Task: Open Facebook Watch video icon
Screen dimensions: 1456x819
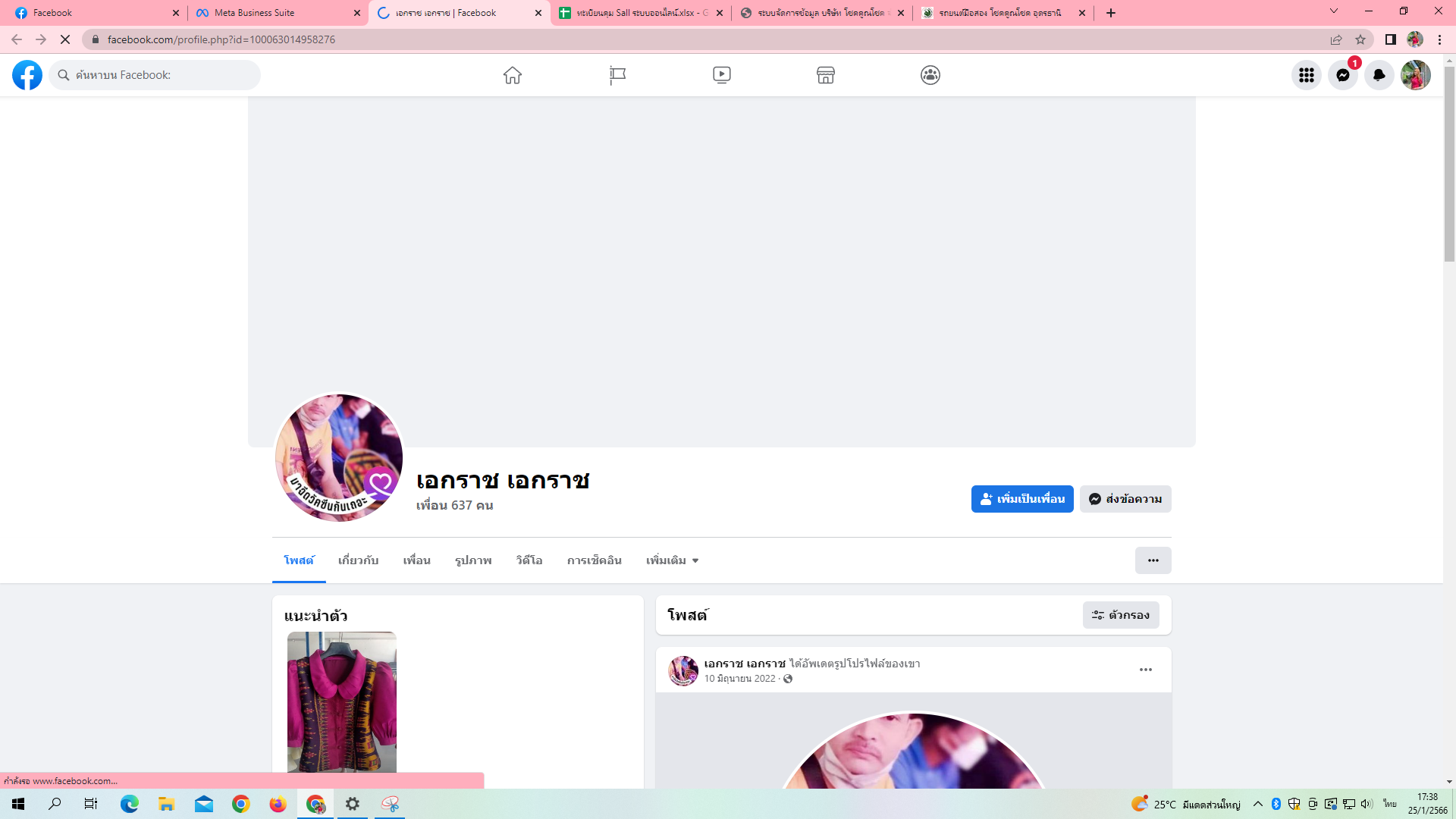Action: (721, 75)
